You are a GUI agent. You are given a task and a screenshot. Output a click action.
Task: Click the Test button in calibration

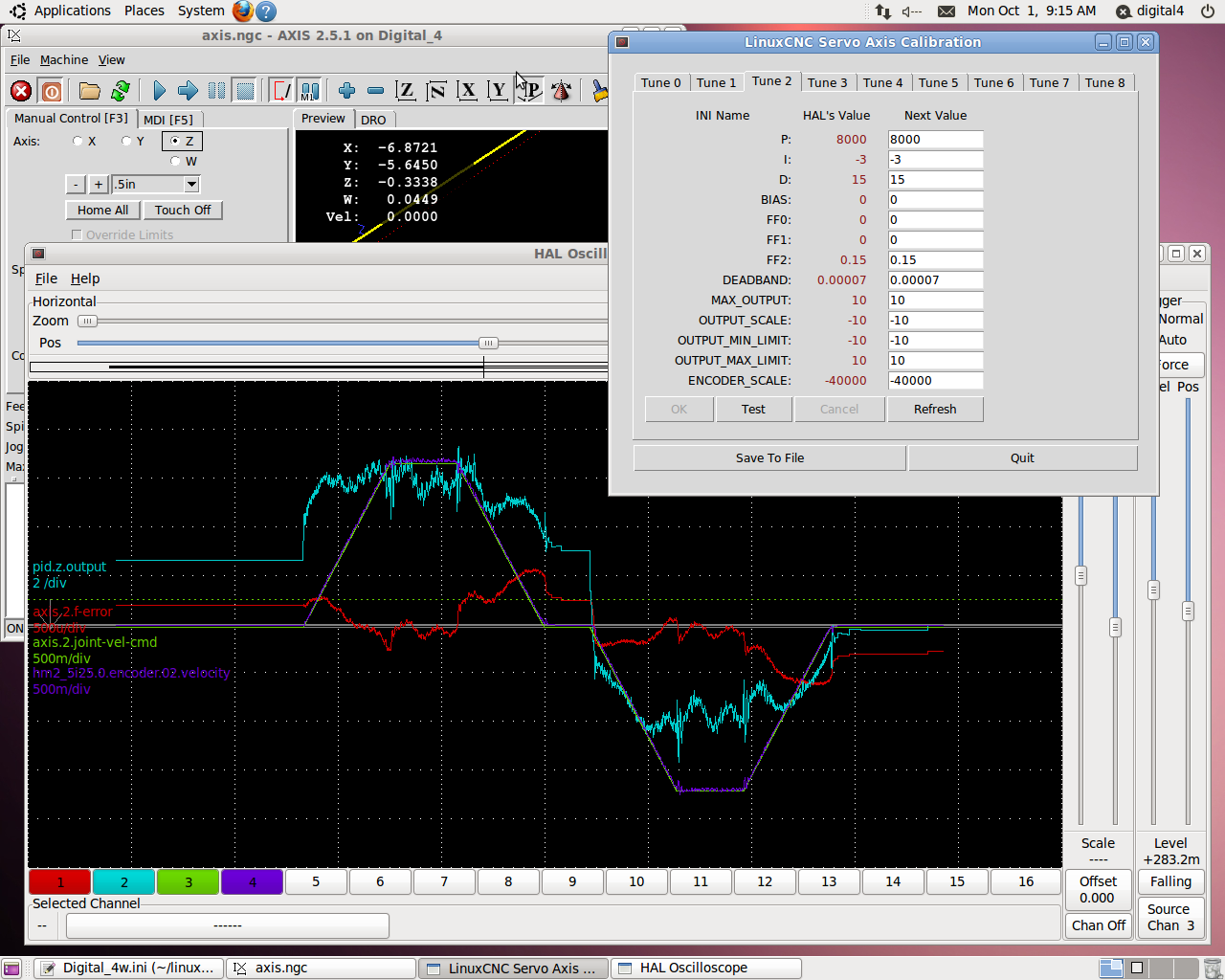753,409
